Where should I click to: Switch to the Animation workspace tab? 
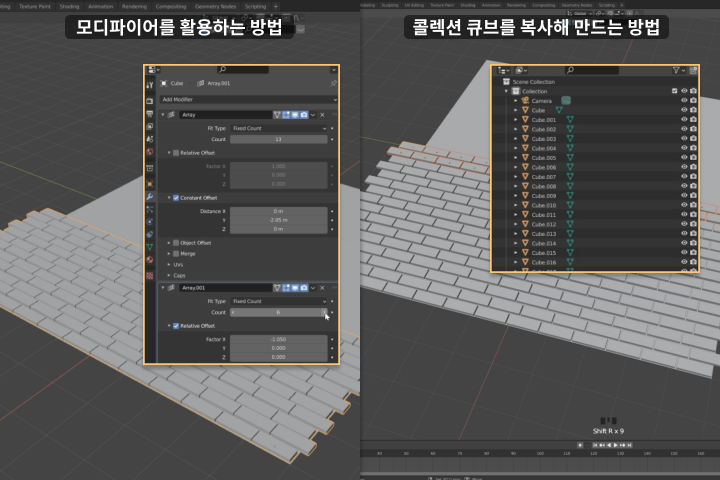coord(101,6)
